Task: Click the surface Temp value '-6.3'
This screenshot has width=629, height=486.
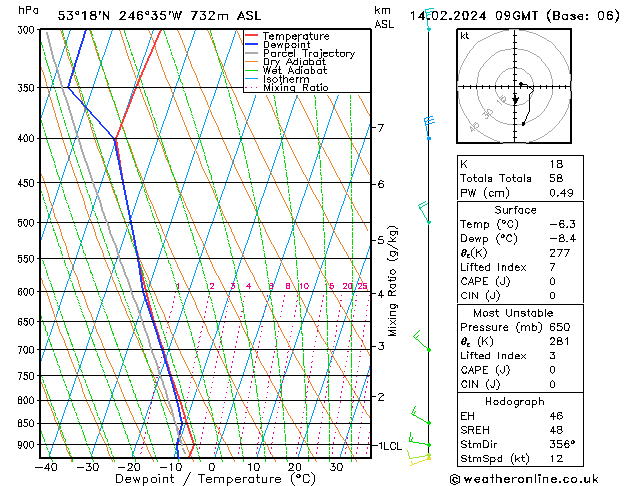Action: click(x=563, y=224)
